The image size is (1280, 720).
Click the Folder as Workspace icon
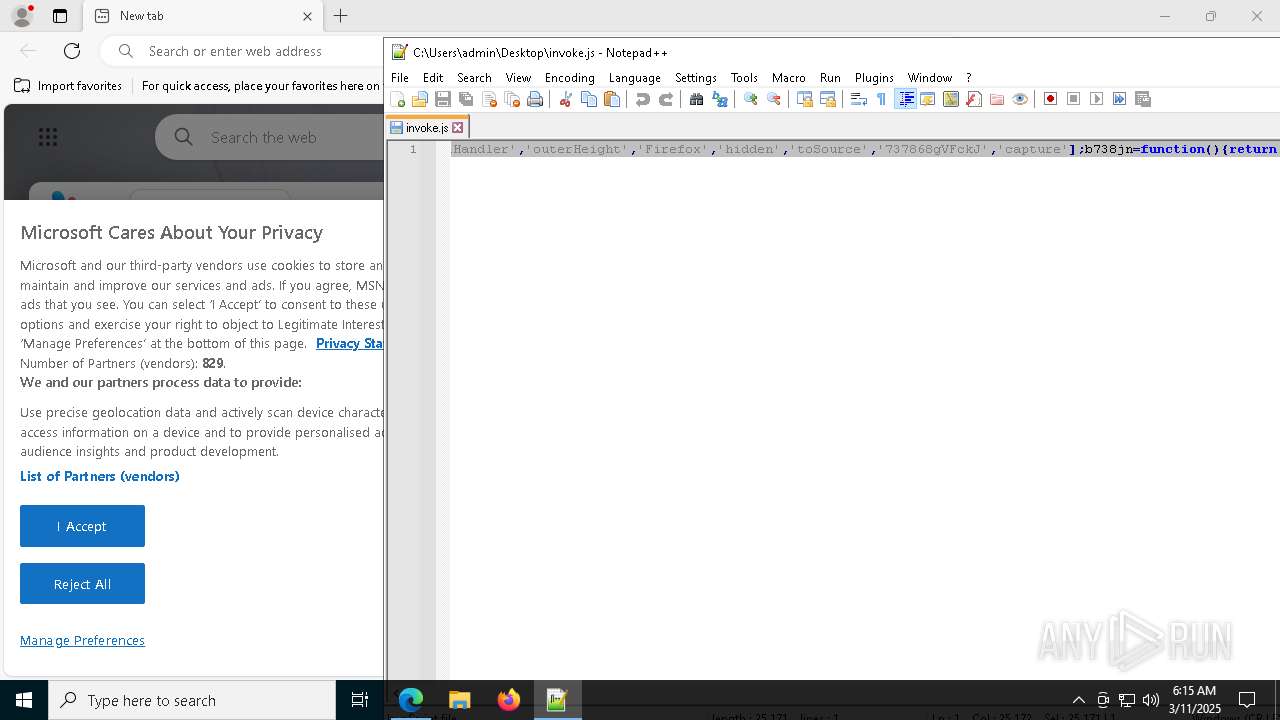997,99
